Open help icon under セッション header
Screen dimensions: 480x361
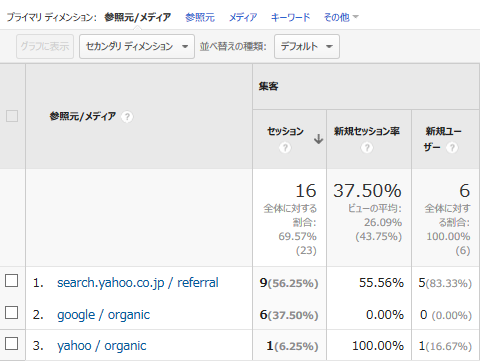[285, 148]
